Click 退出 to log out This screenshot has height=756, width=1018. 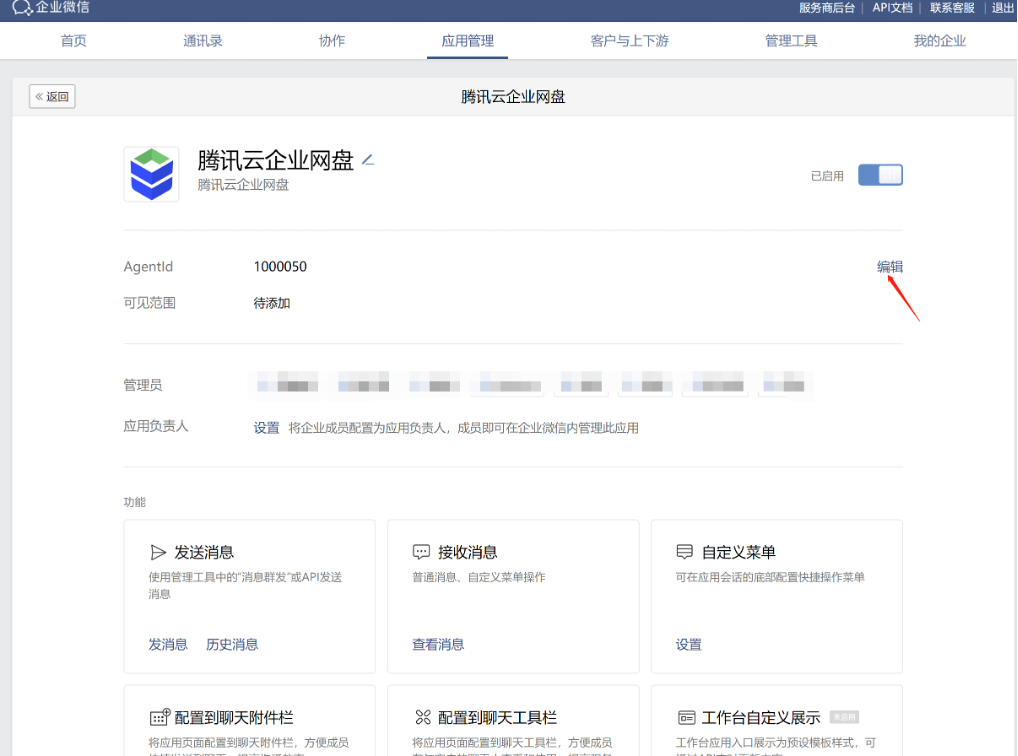[1002, 8]
